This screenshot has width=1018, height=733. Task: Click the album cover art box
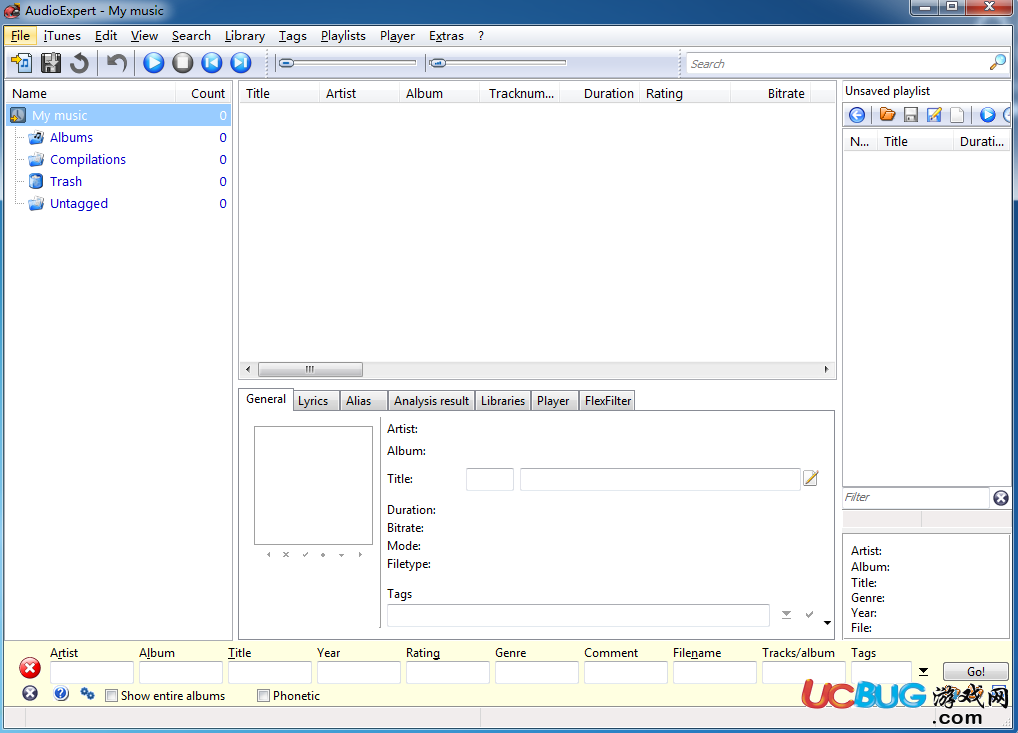click(x=313, y=485)
